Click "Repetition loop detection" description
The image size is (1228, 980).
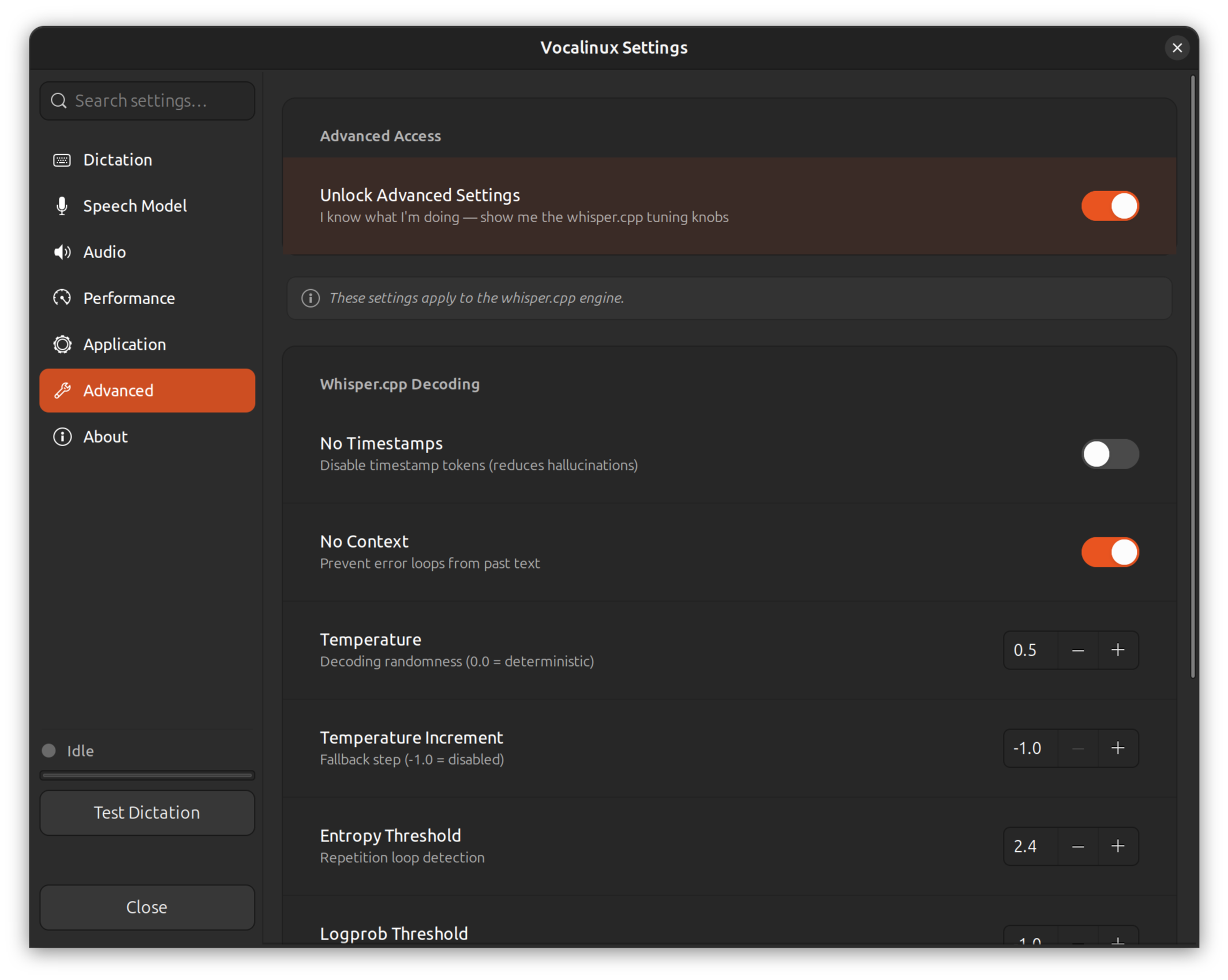click(x=402, y=858)
